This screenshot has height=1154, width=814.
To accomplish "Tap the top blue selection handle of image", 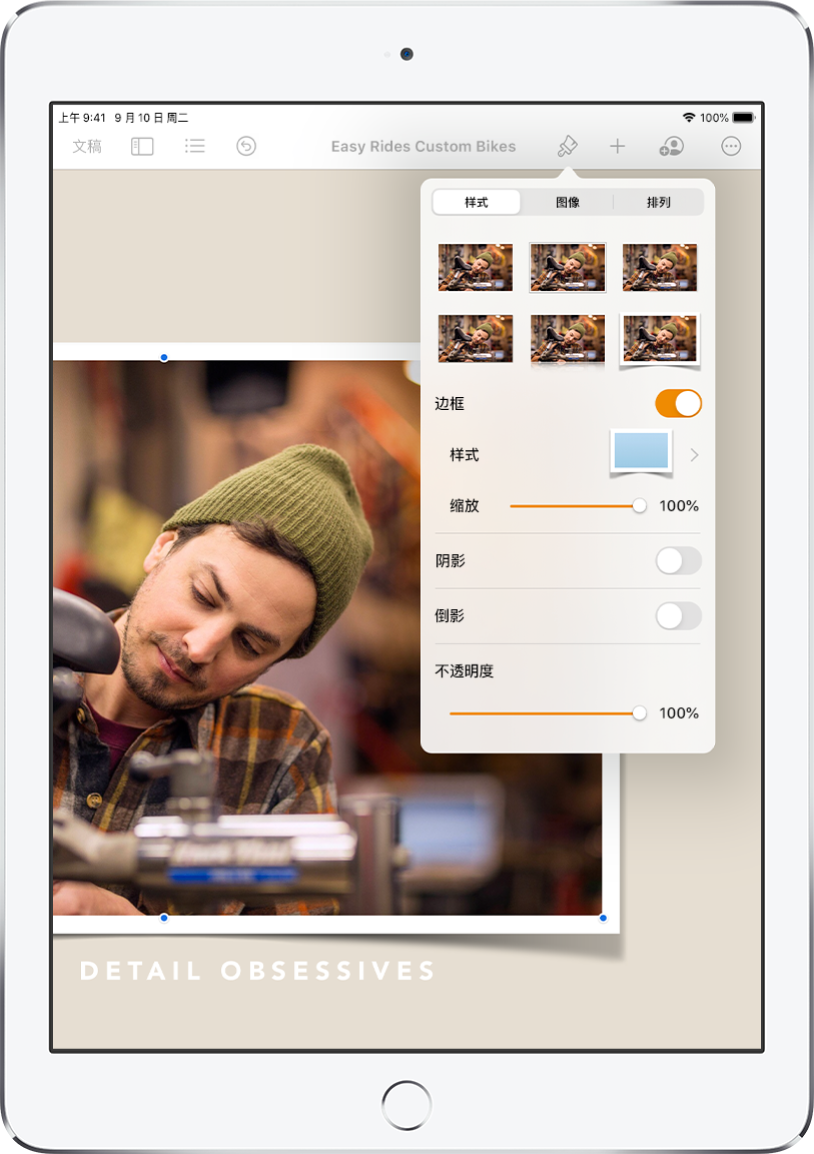I will pyautogui.click(x=164, y=358).
